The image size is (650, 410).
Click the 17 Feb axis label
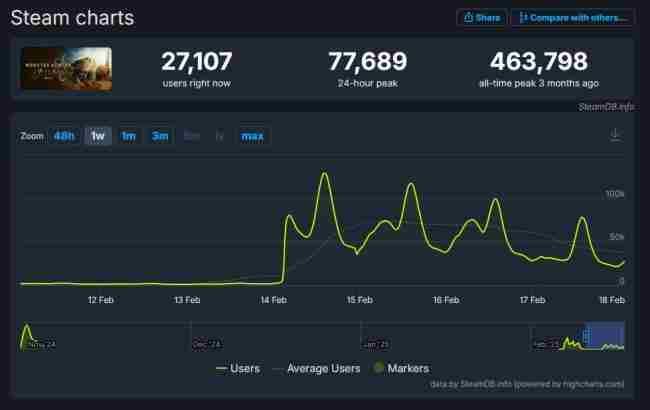(533, 300)
